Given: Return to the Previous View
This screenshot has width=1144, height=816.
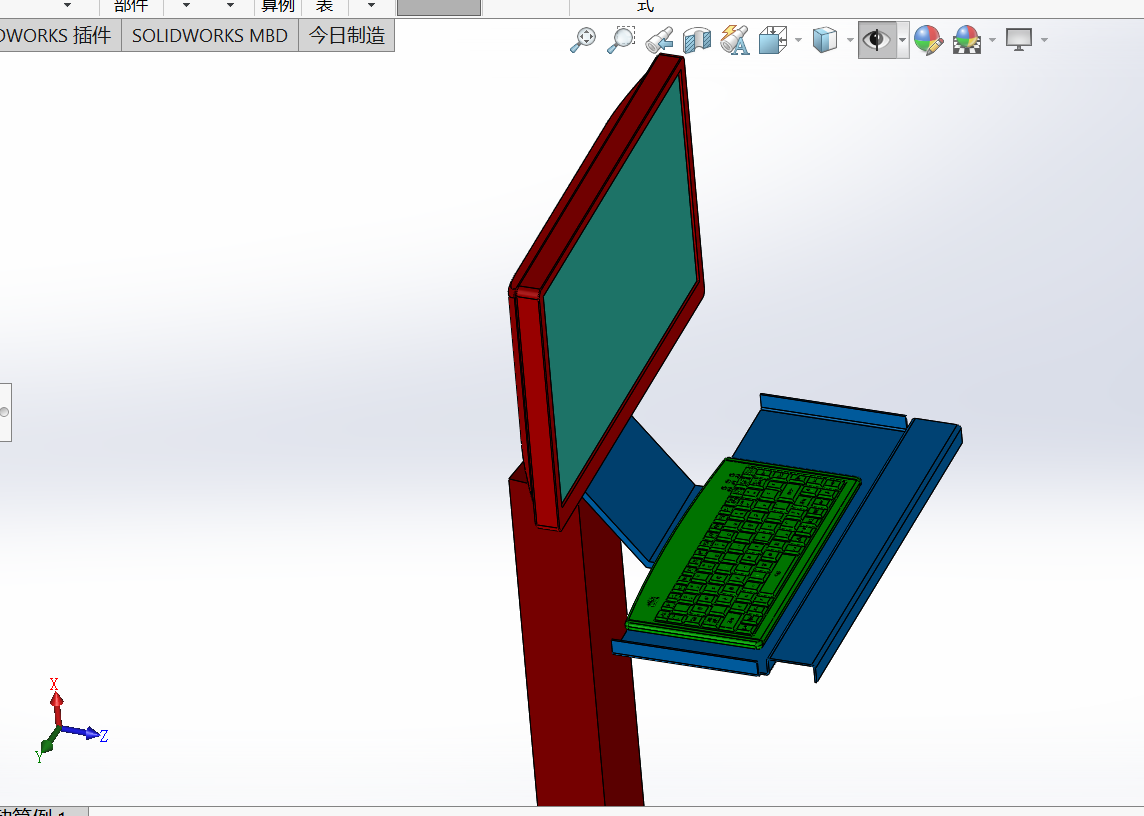Looking at the screenshot, I should (x=660, y=39).
